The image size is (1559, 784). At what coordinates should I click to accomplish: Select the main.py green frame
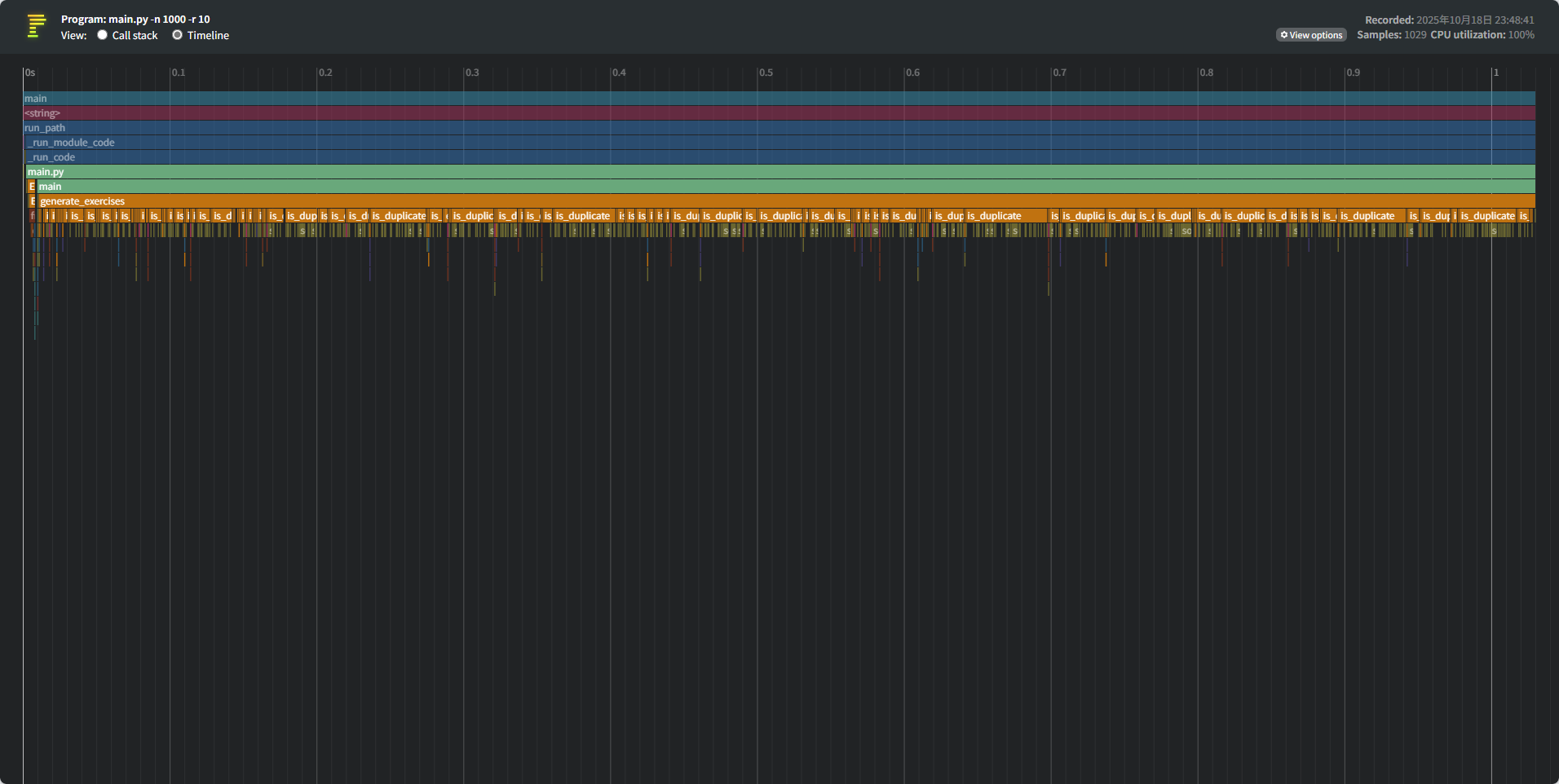tap(780, 172)
